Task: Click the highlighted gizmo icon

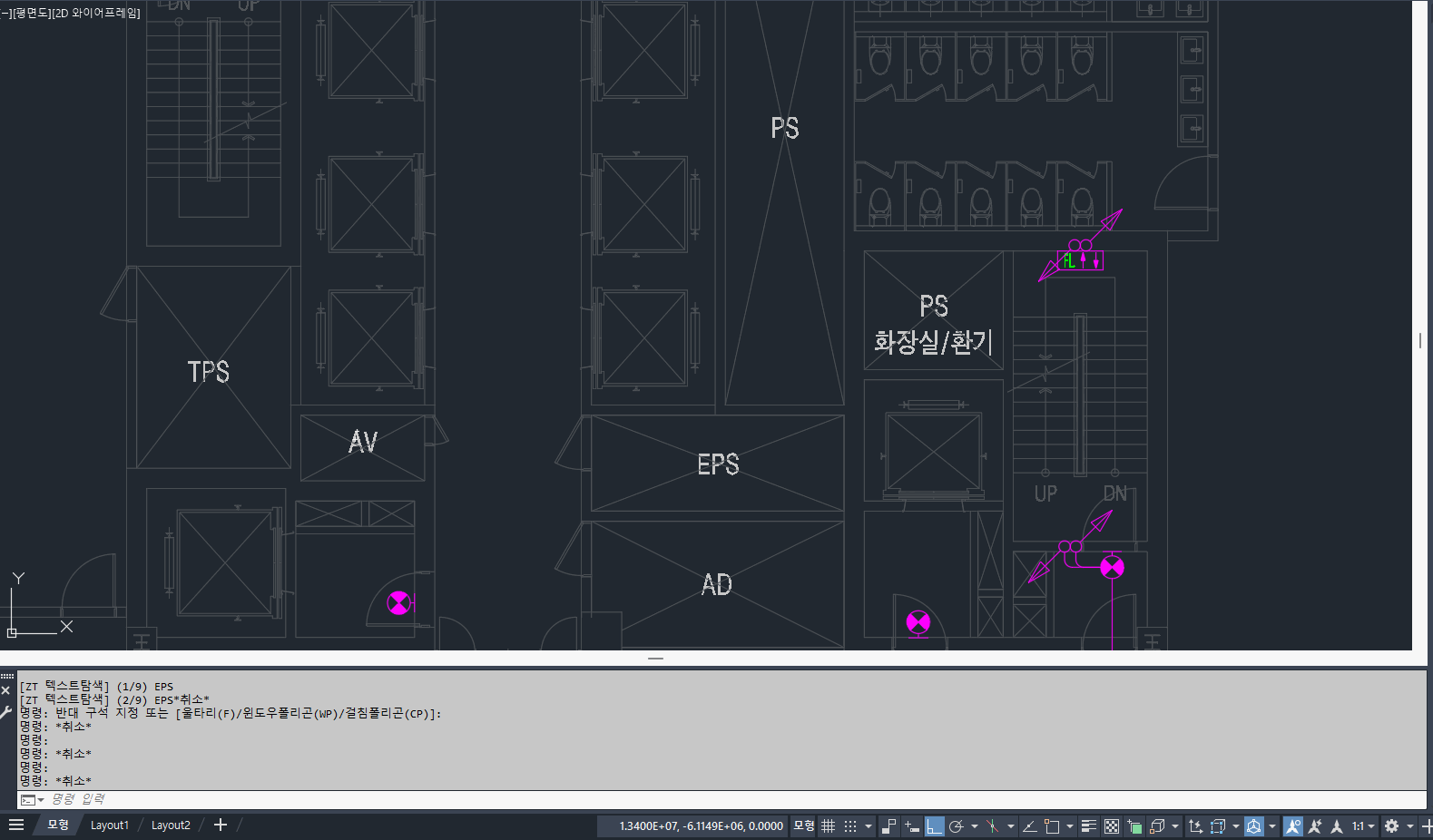Action: point(1254,826)
